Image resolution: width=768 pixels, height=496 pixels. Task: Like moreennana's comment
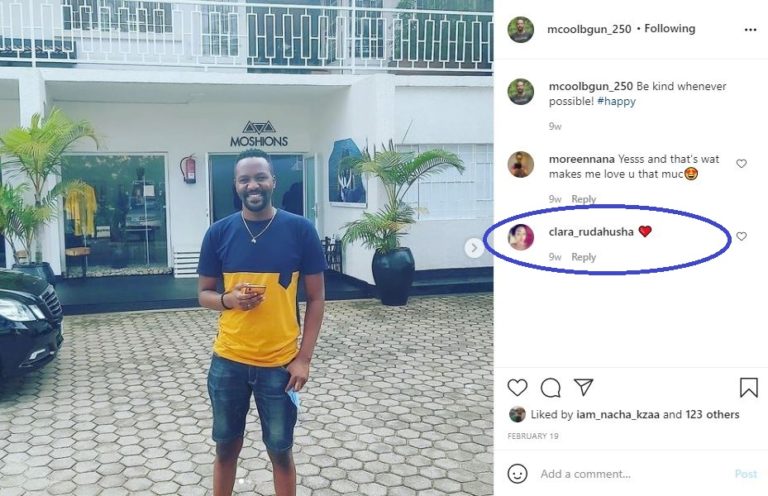[x=741, y=163]
